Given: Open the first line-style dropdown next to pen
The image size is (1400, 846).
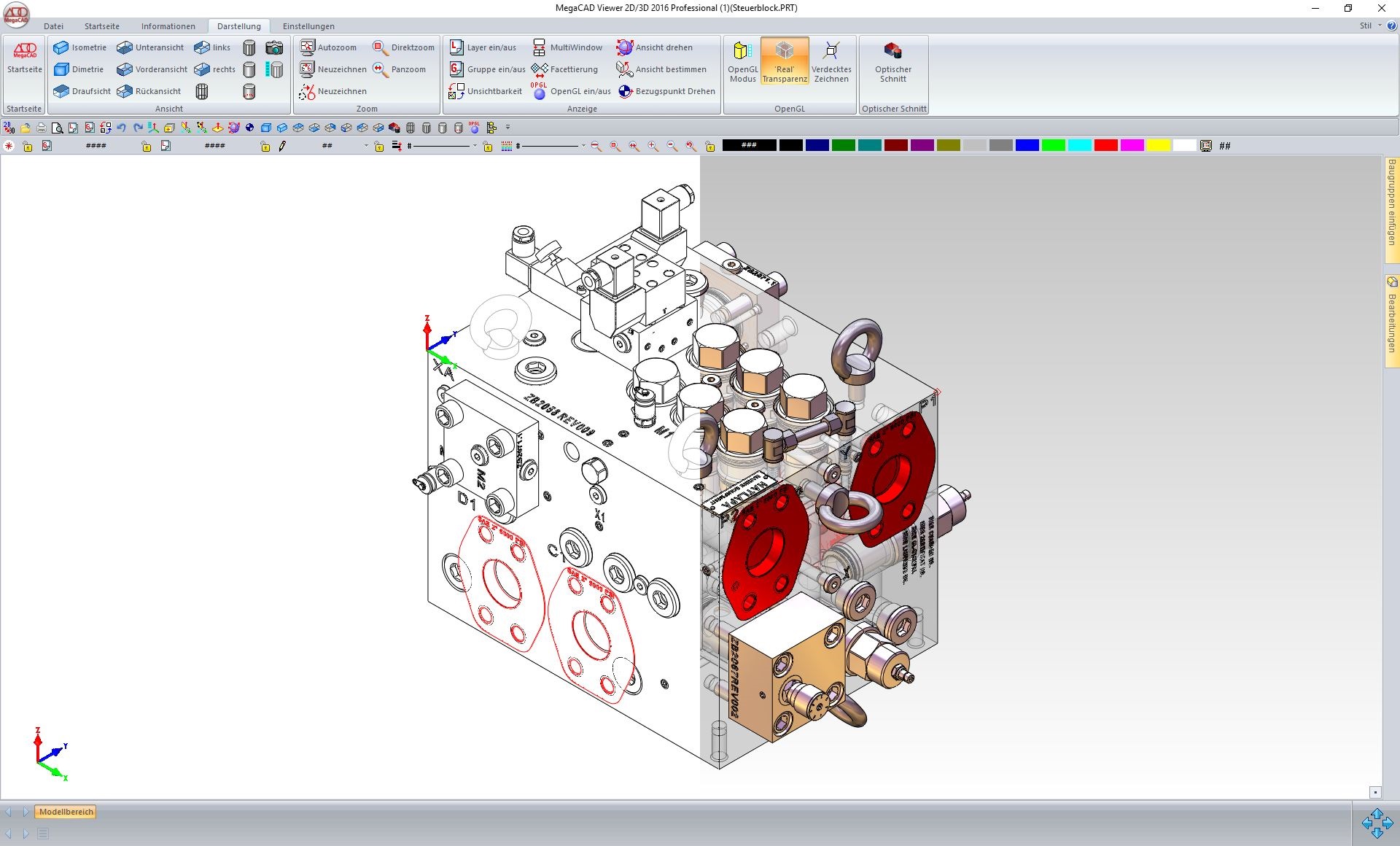Looking at the screenshot, I should 475,146.
